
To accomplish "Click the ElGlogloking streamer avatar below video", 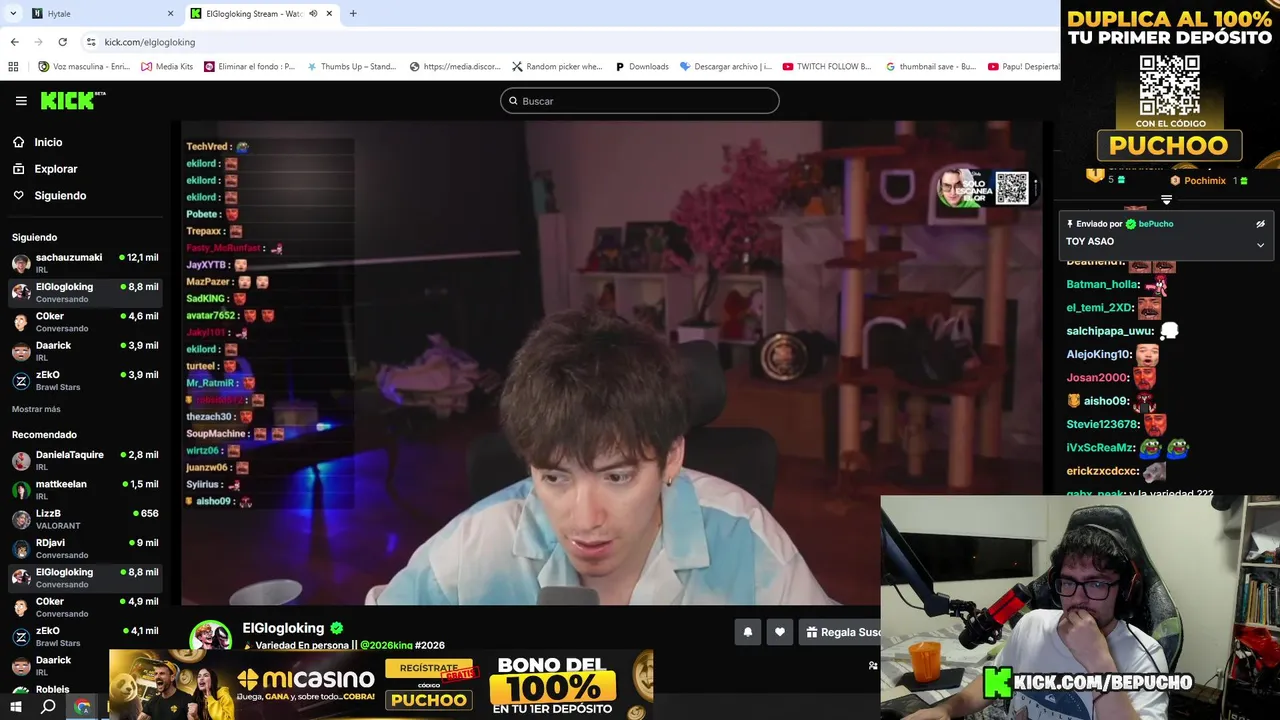I will 211,636.
